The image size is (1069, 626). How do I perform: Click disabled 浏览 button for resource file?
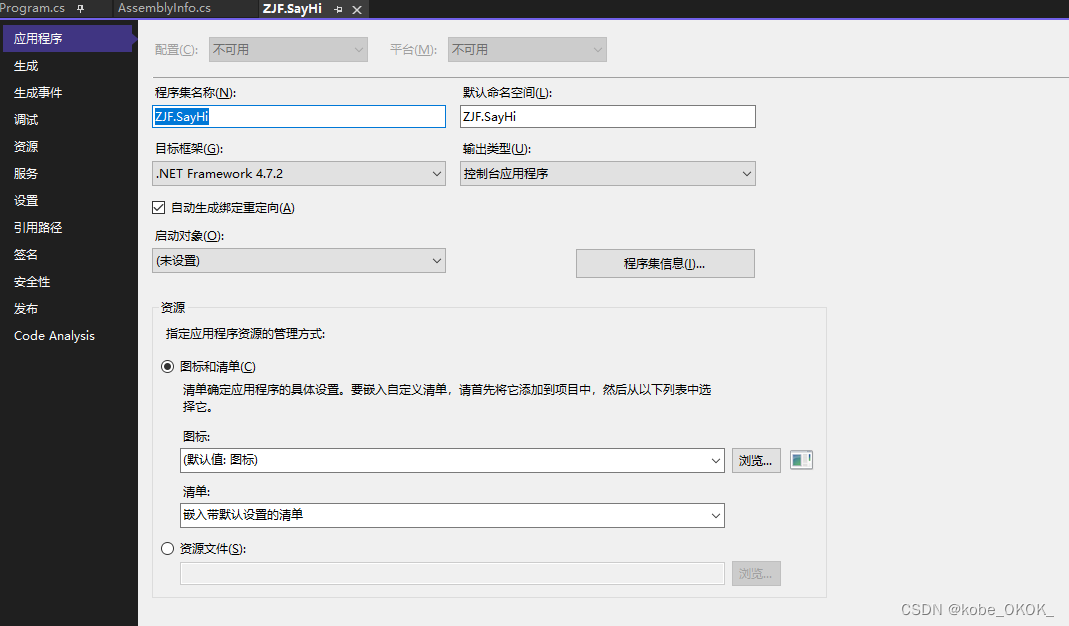[756, 573]
